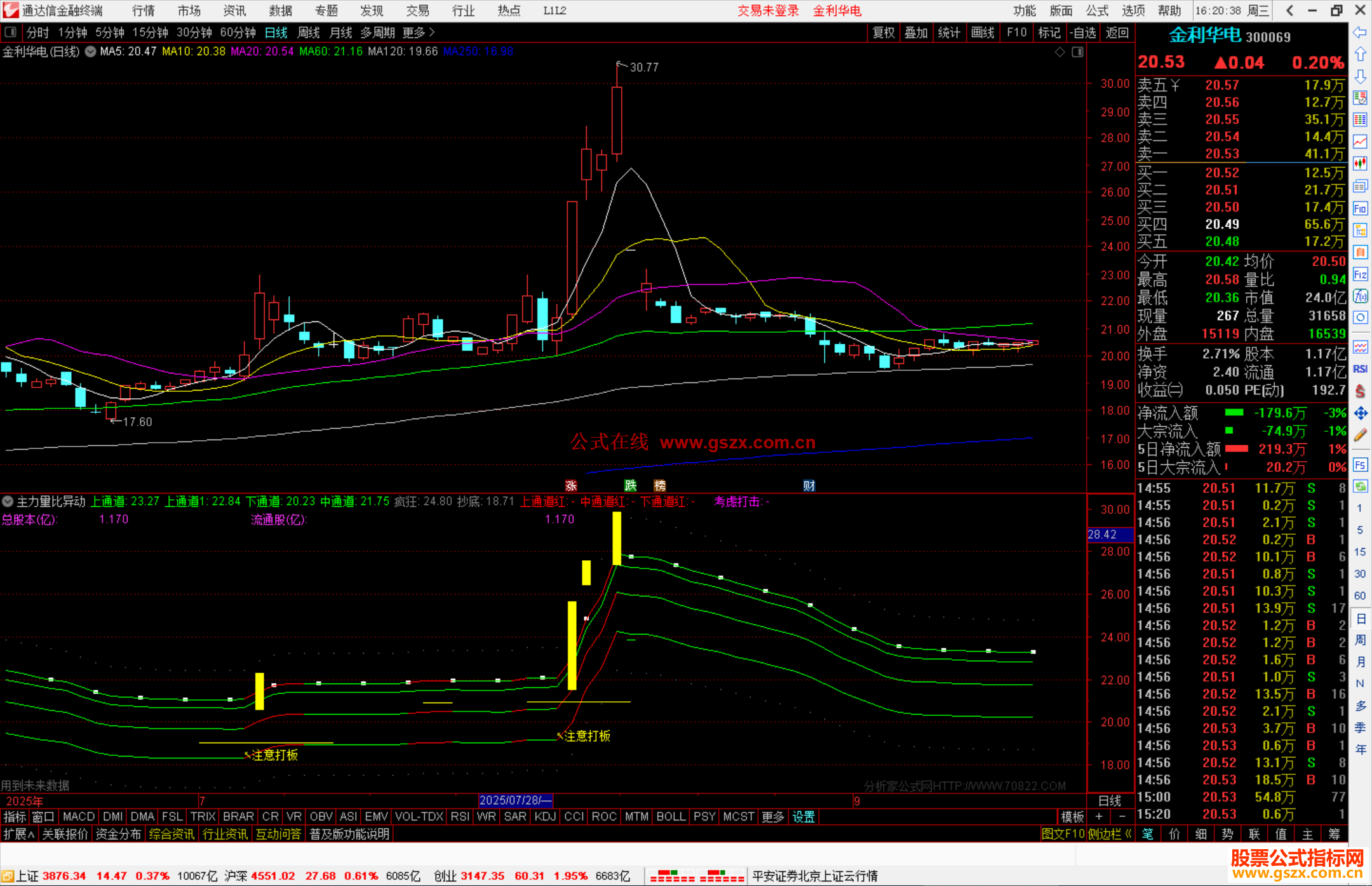Screen dimensions: 1372x886
Task: Open the 更多 indicators dropdown
Action: click(x=773, y=817)
